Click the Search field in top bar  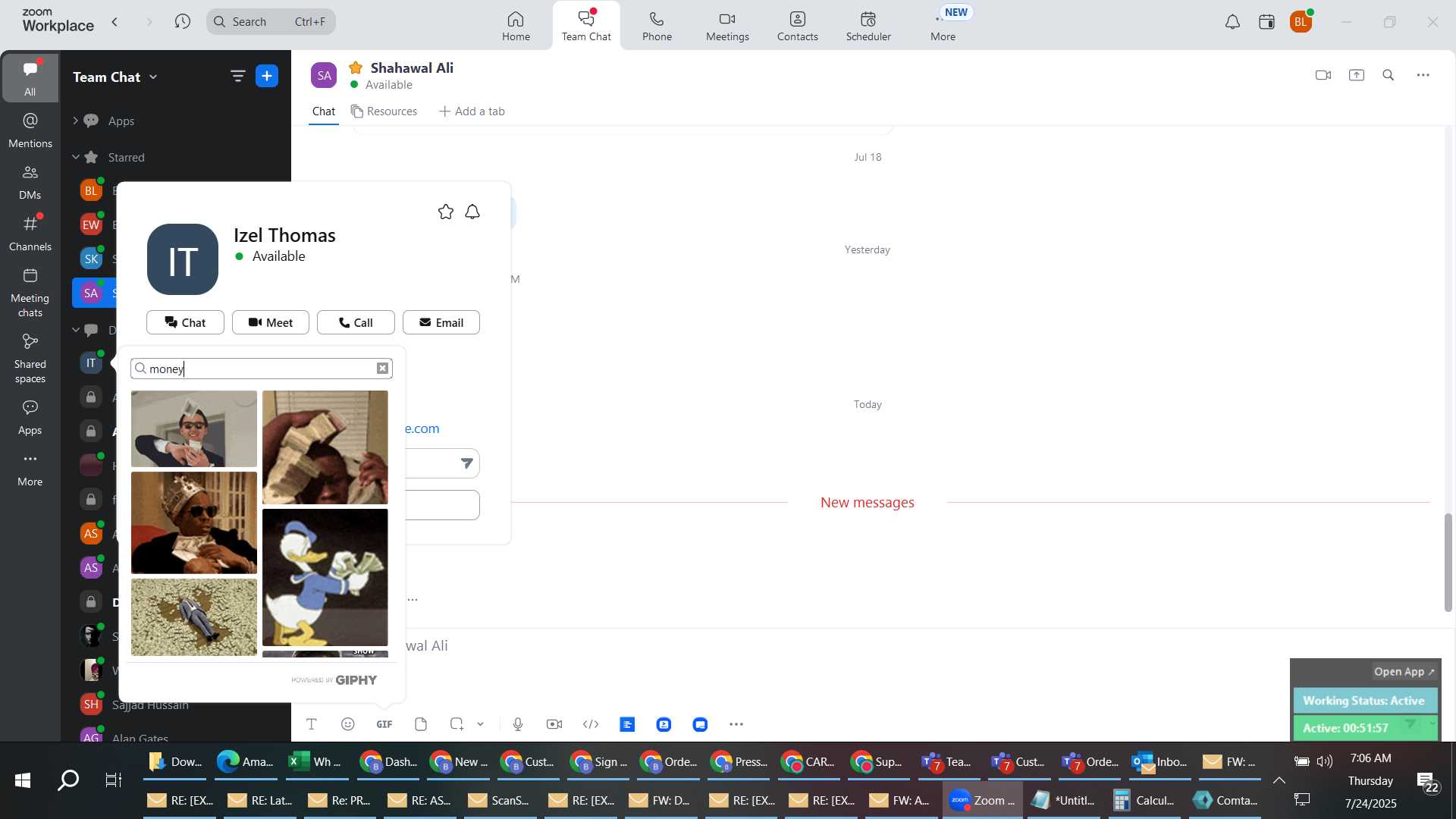pyautogui.click(x=271, y=22)
